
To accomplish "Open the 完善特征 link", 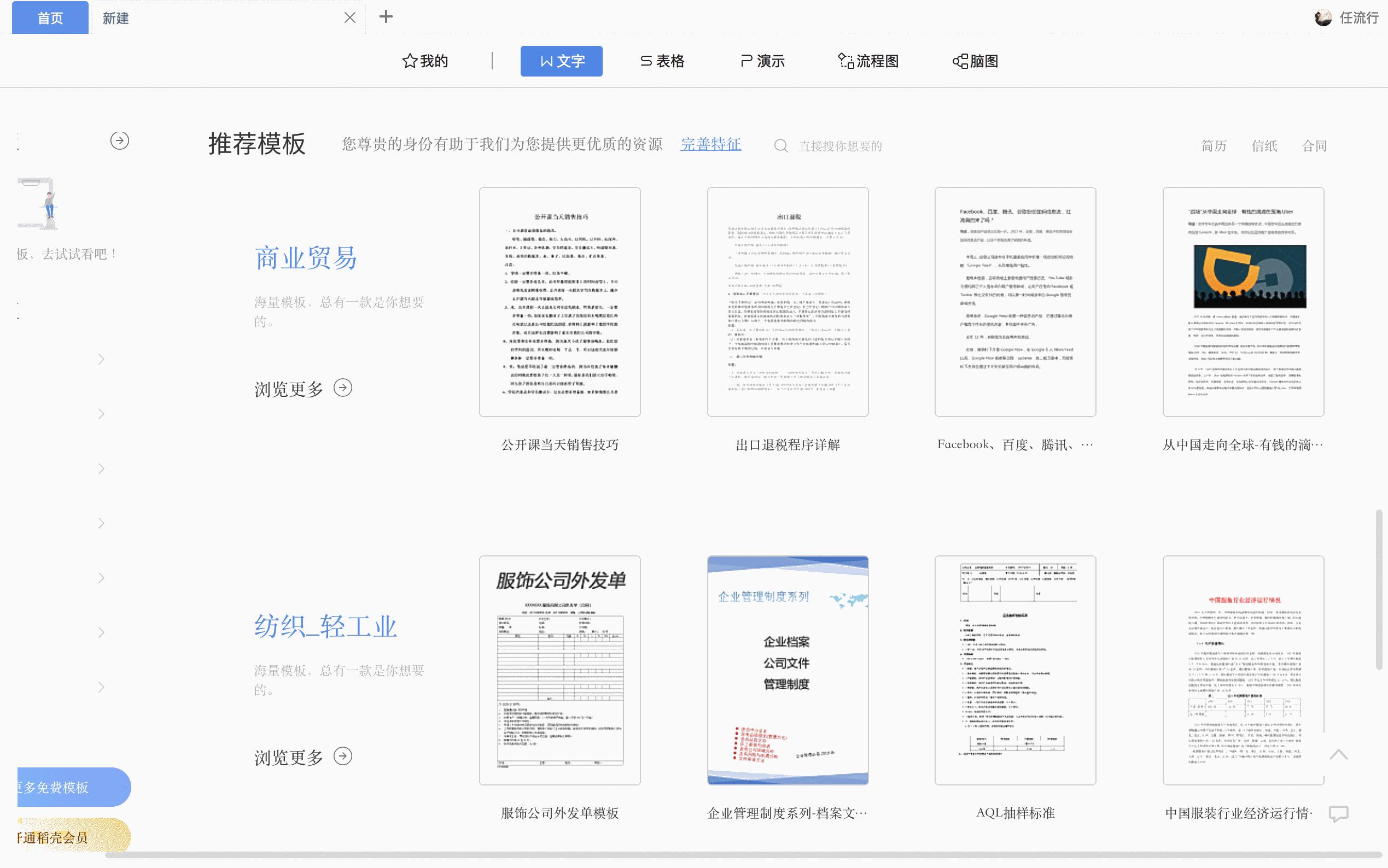I will coord(710,145).
